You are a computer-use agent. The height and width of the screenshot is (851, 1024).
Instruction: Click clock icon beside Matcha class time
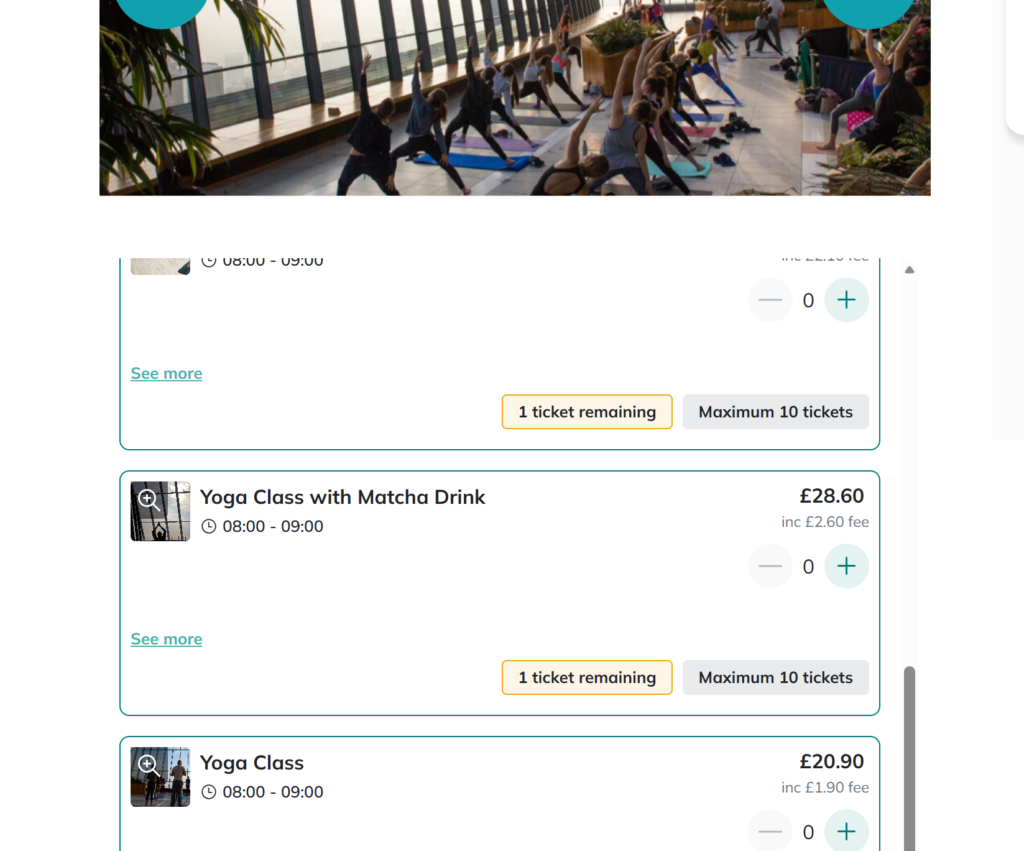coord(208,526)
